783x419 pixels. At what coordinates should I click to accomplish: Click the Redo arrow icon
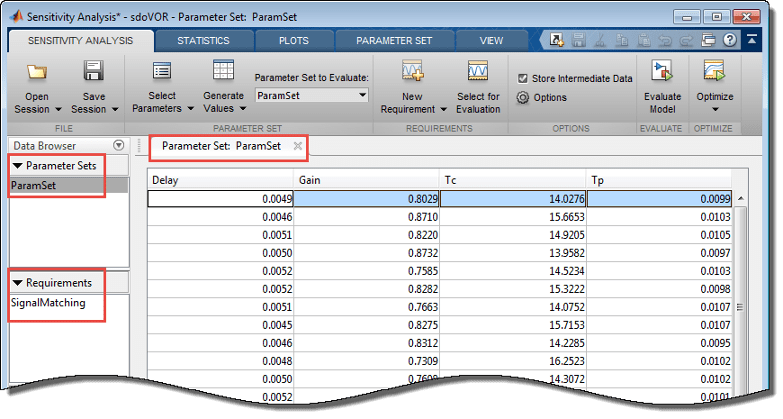click(x=687, y=40)
